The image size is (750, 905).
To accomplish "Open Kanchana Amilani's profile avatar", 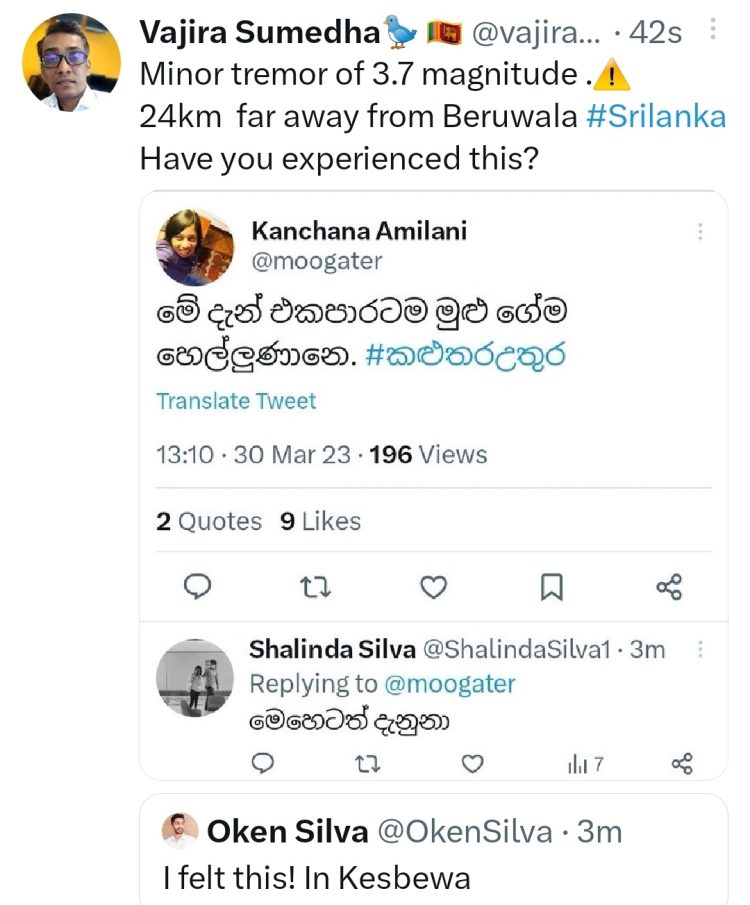I will (x=196, y=247).
